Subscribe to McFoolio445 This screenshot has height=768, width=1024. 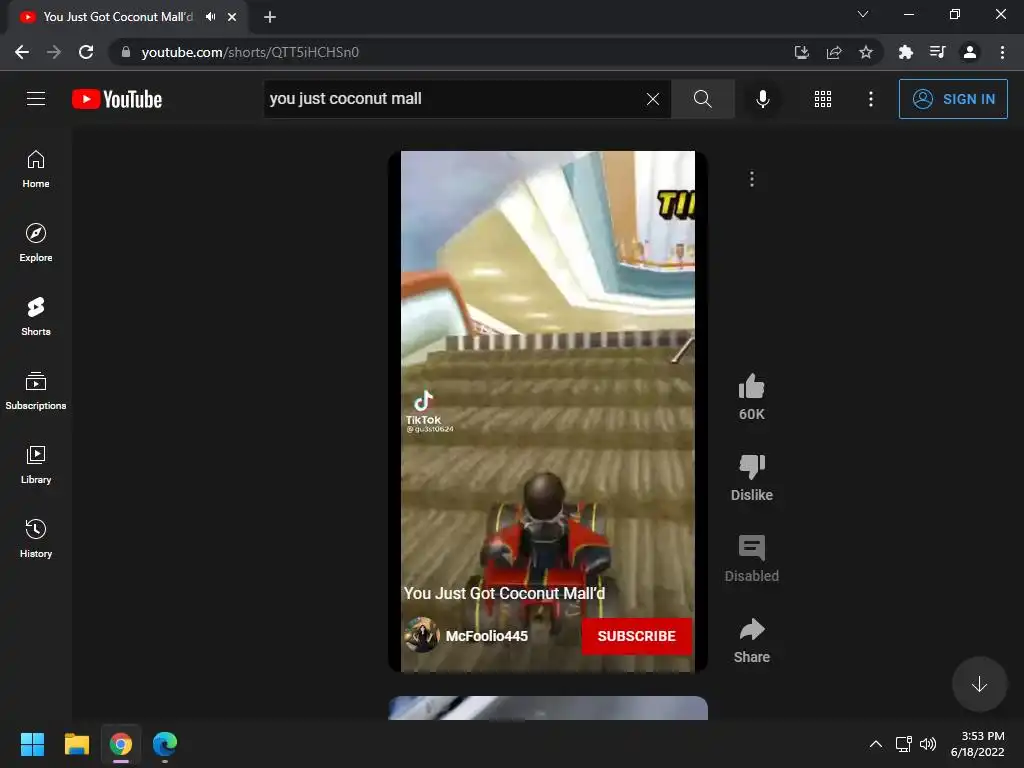637,636
